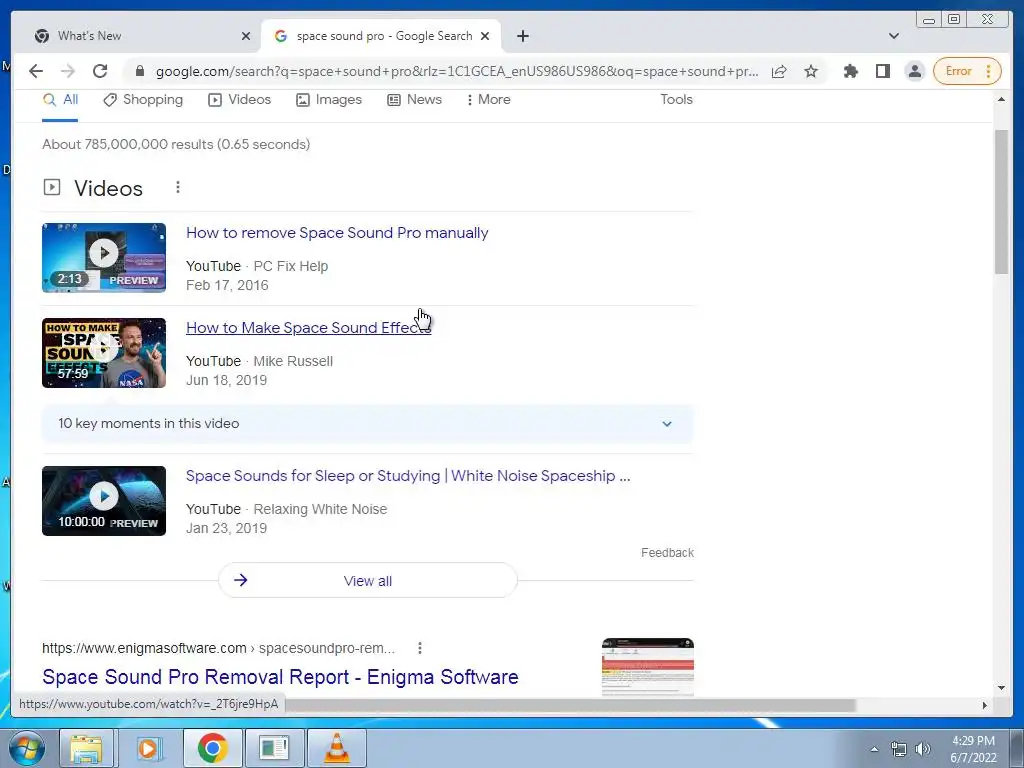1024x768 pixels.
Task: Click the vertical scrollbar down arrow
Action: click(1001, 687)
